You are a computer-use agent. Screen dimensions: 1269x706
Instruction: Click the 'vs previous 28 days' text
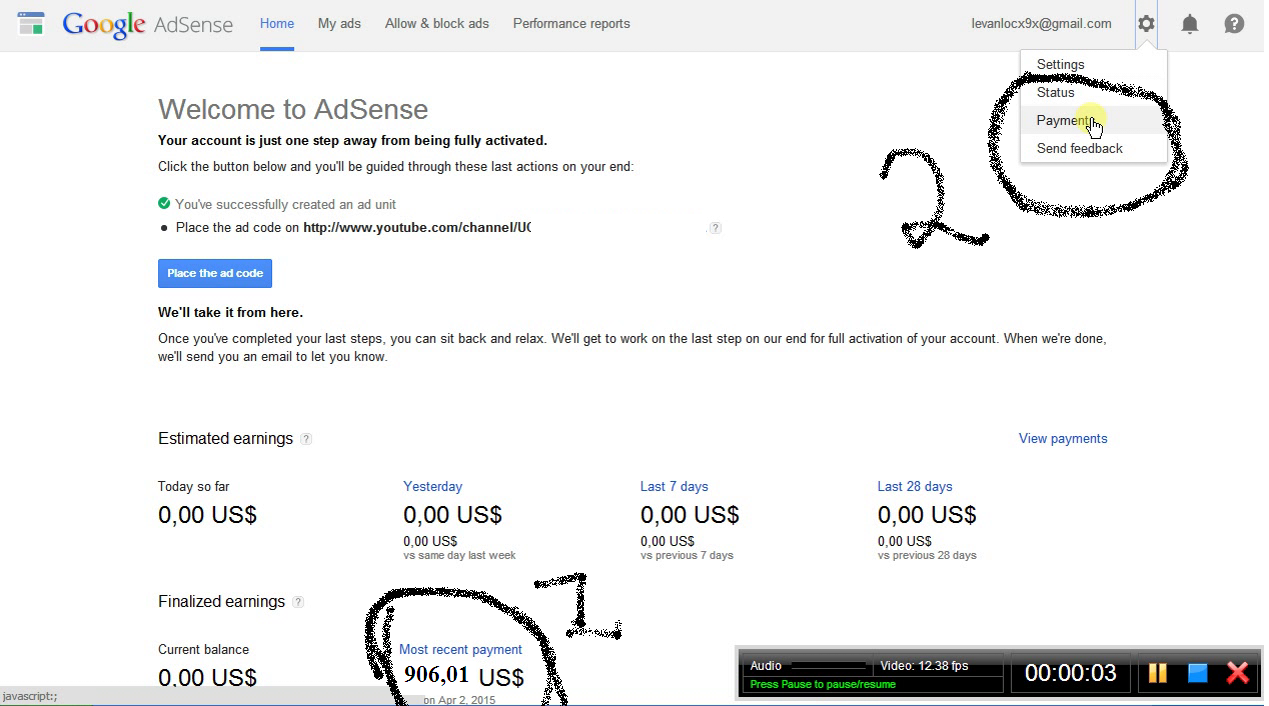coord(927,555)
